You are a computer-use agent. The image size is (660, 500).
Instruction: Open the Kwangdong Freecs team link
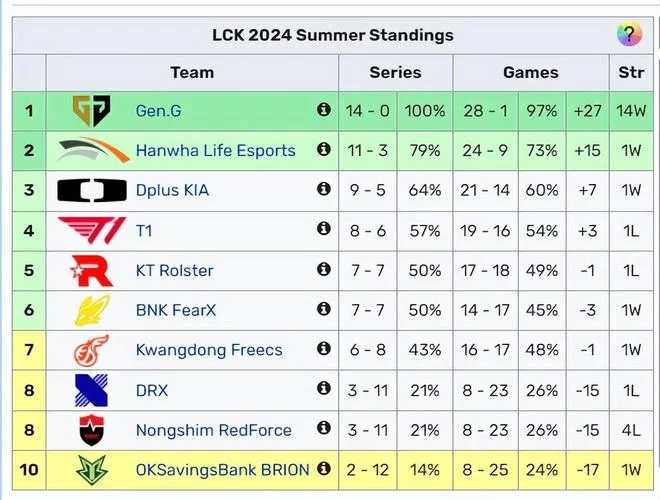click(x=209, y=350)
